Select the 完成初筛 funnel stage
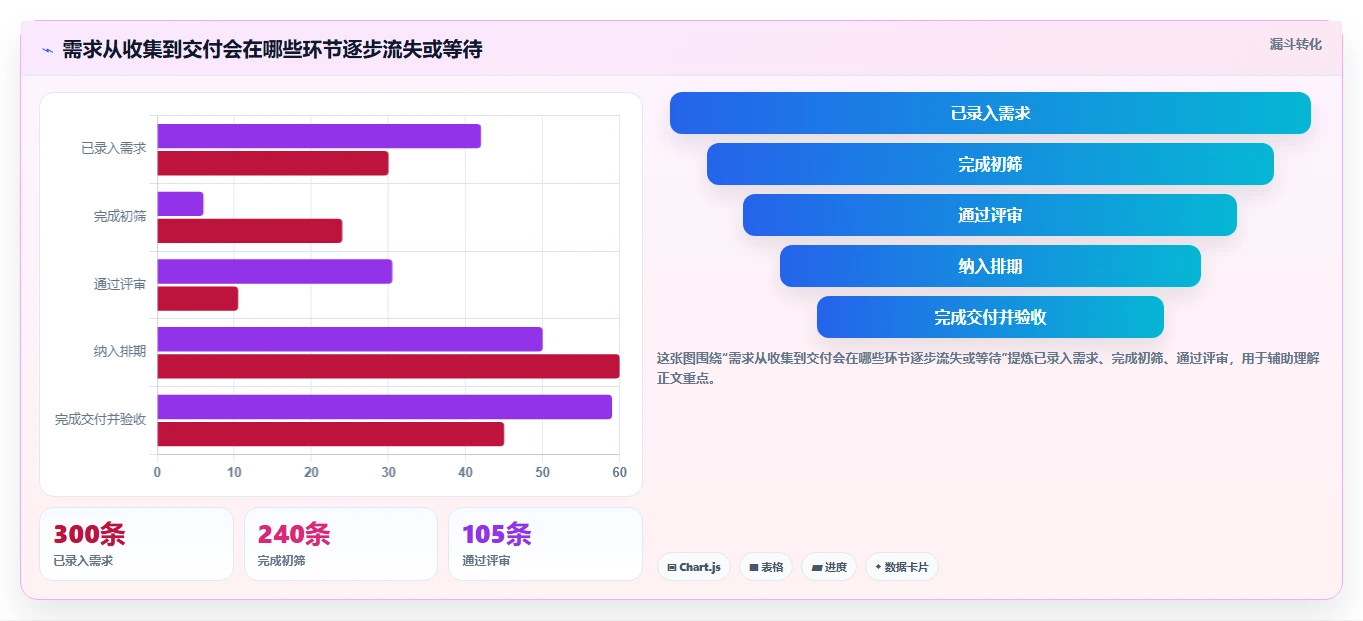 pyautogui.click(x=990, y=164)
